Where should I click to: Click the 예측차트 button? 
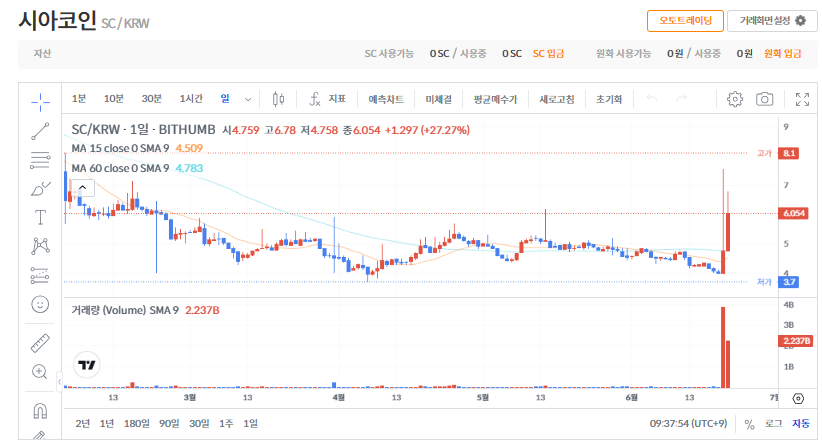pos(386,99)
